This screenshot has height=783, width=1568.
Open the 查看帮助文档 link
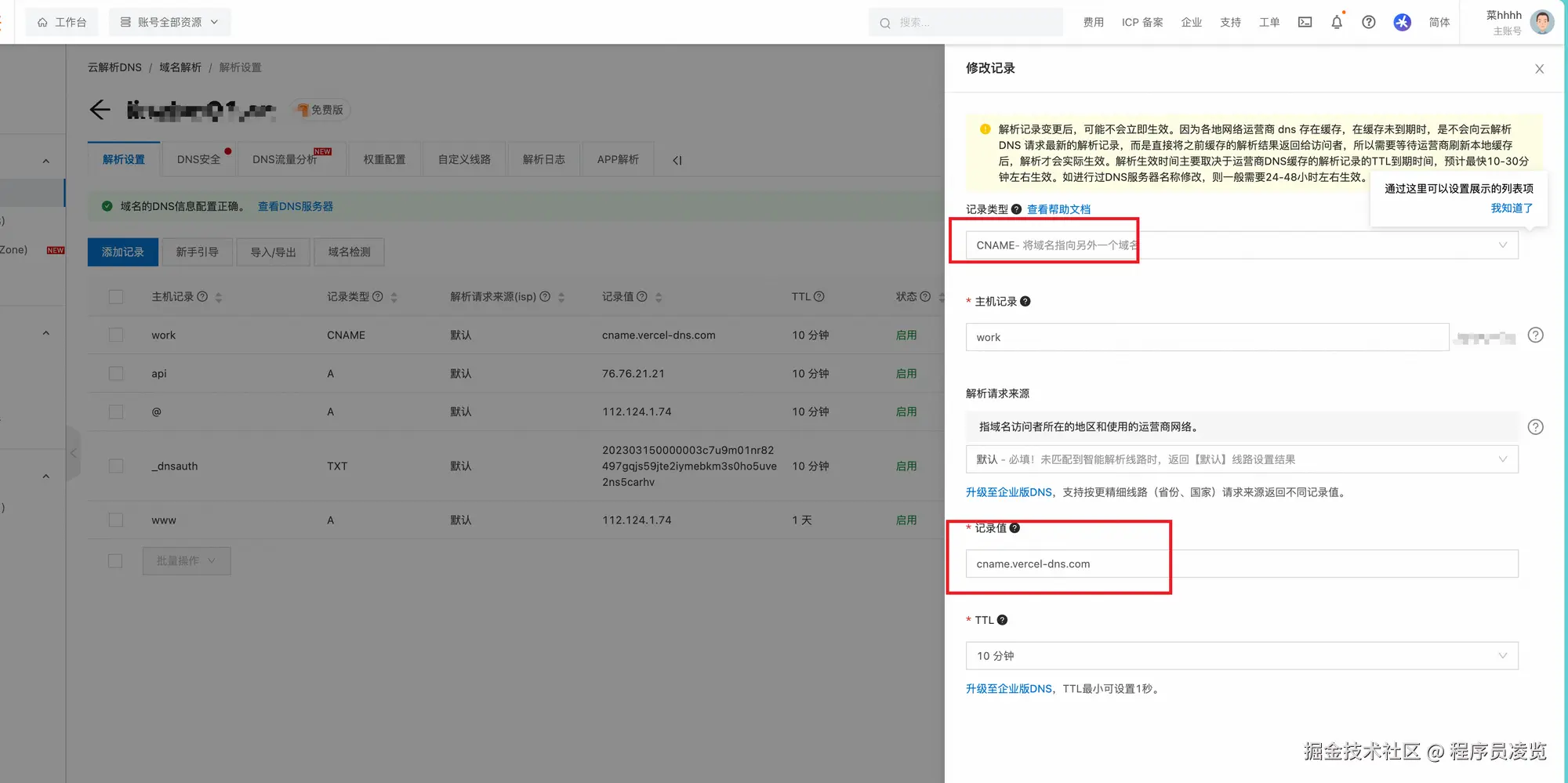point(1058,209)
